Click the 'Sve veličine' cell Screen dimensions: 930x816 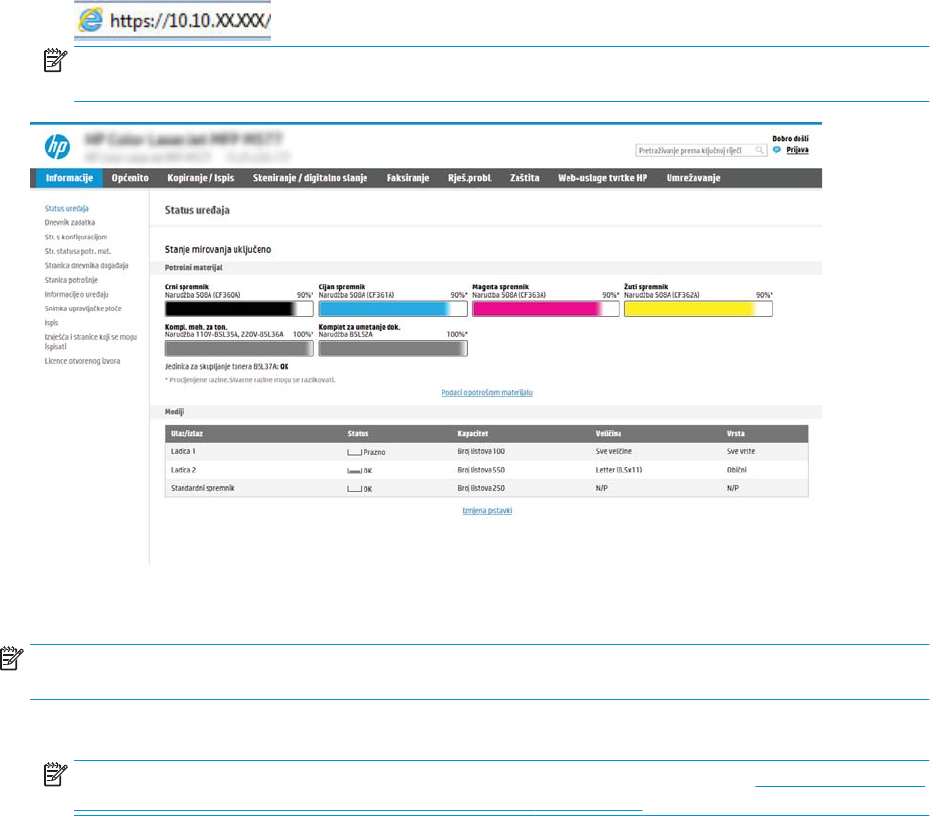click(x=614, y=451)
